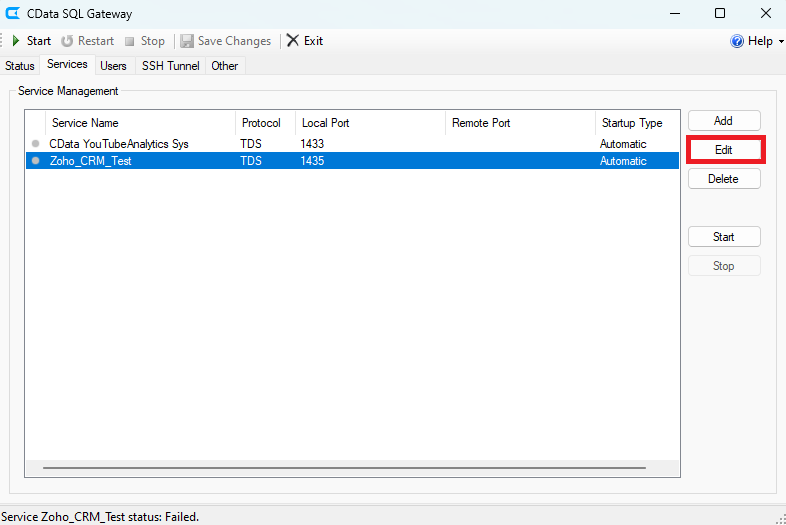Click the Stop square icon in toolbar
Image resolution: width=786 pixels, height=525 pixels.
click(130, 41)
